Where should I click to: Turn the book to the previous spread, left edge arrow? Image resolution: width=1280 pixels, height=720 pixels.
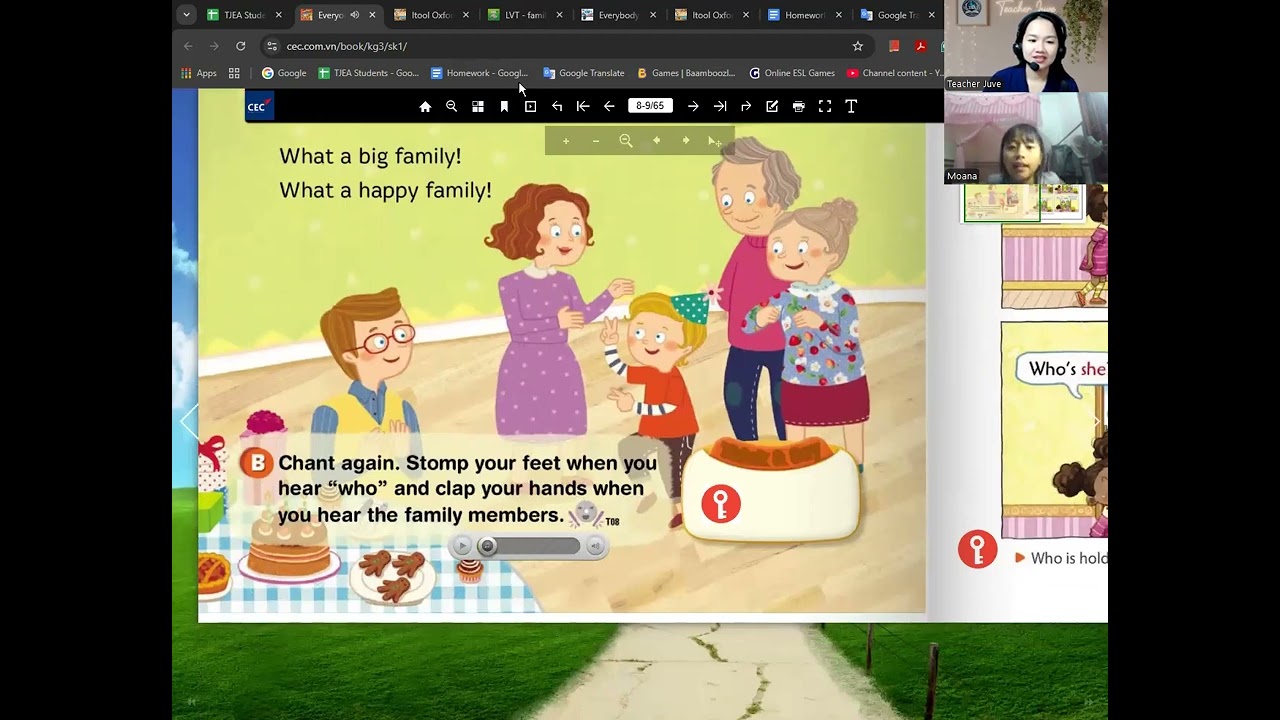pos(187,422)
